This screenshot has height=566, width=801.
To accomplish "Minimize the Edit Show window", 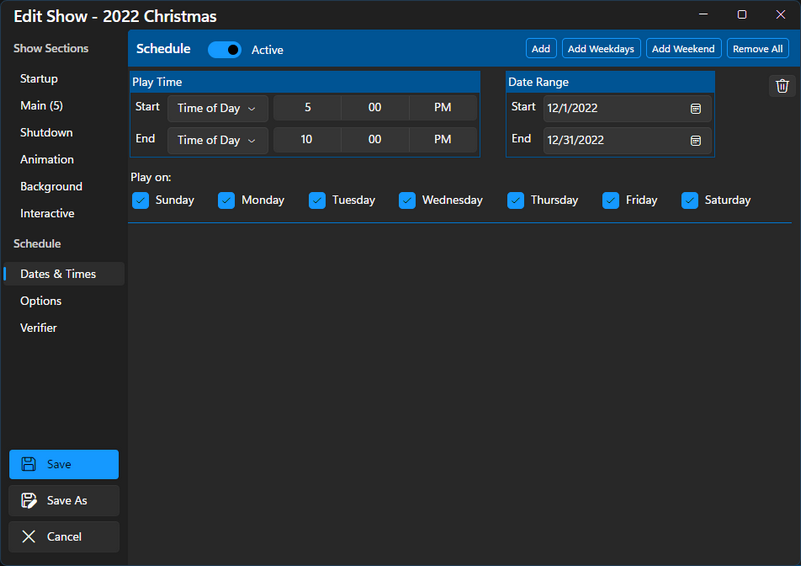I will (705, 15).
